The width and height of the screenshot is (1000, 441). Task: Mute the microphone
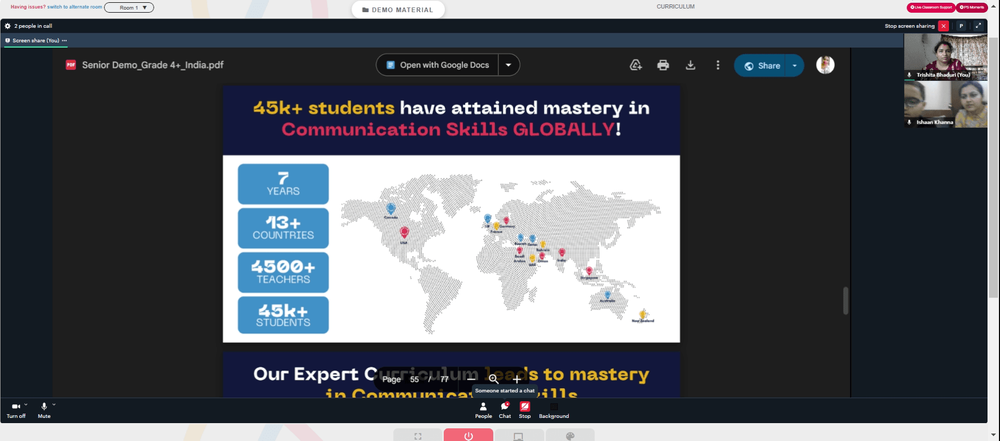pyautogui.click(x=44, y=410)
